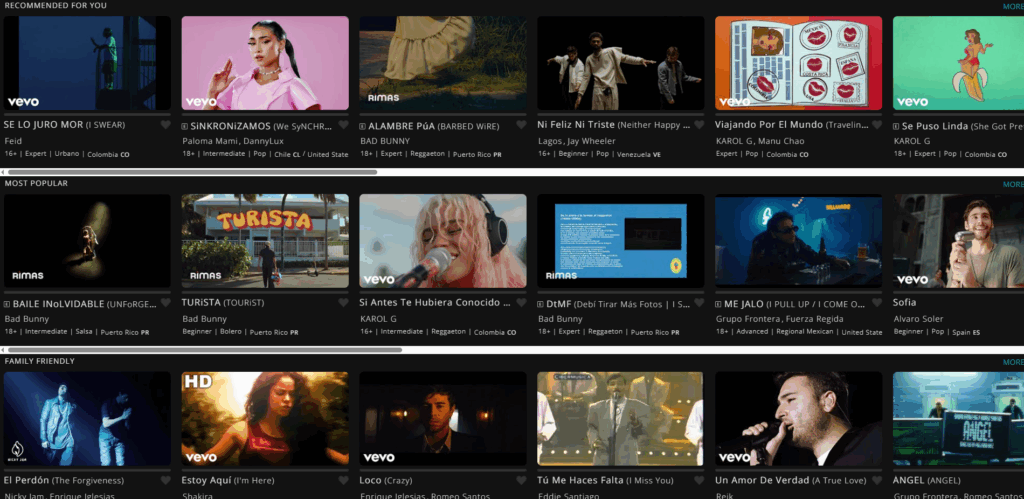The height and width of the screenshot is (499, 1024).
Task: Favorite El Perdón using heart icon
Action: (166, 480)
